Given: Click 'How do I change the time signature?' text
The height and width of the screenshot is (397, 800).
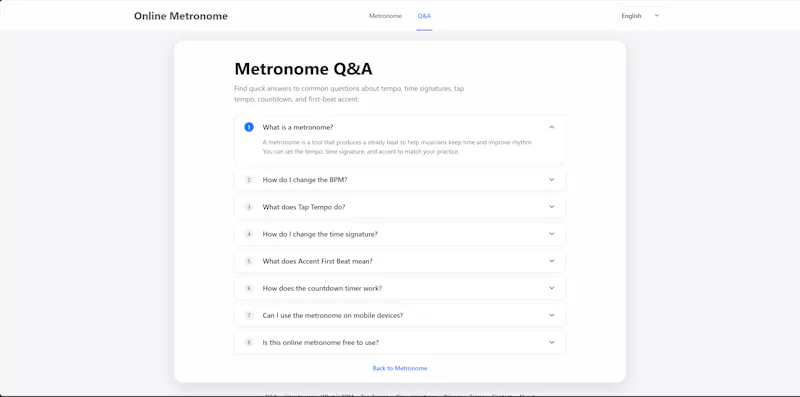Looking at the screenshot, I should [x=320, y=234].
